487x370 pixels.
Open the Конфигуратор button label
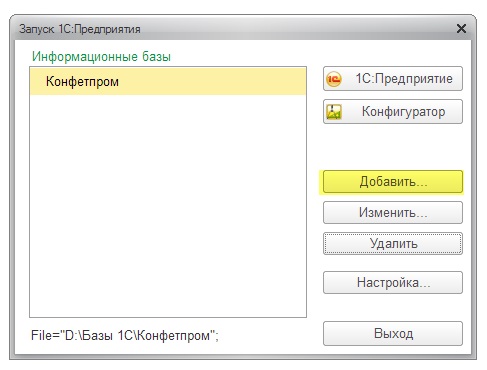403,112
